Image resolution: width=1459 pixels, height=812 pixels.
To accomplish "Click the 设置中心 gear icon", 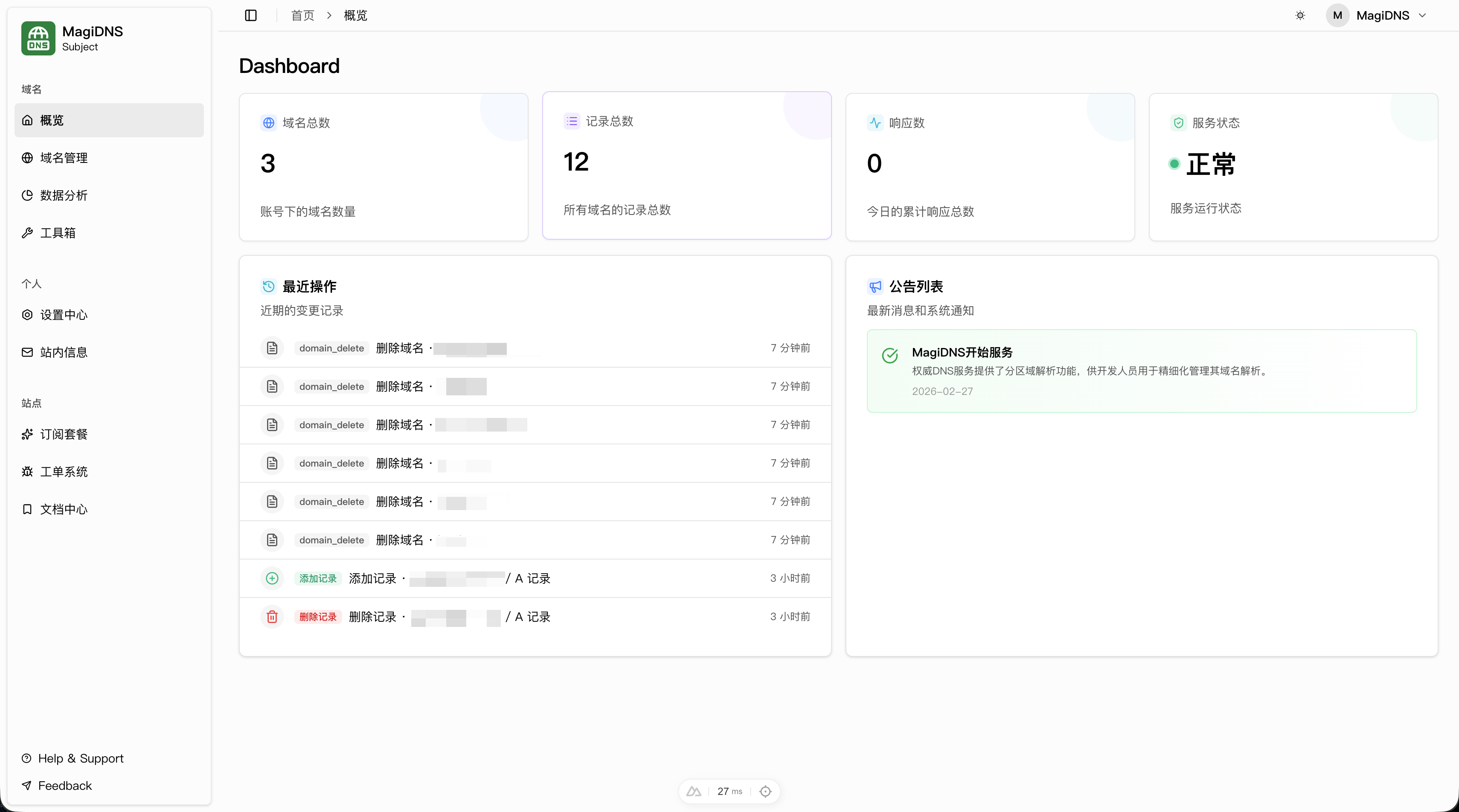I will (27, 315).
